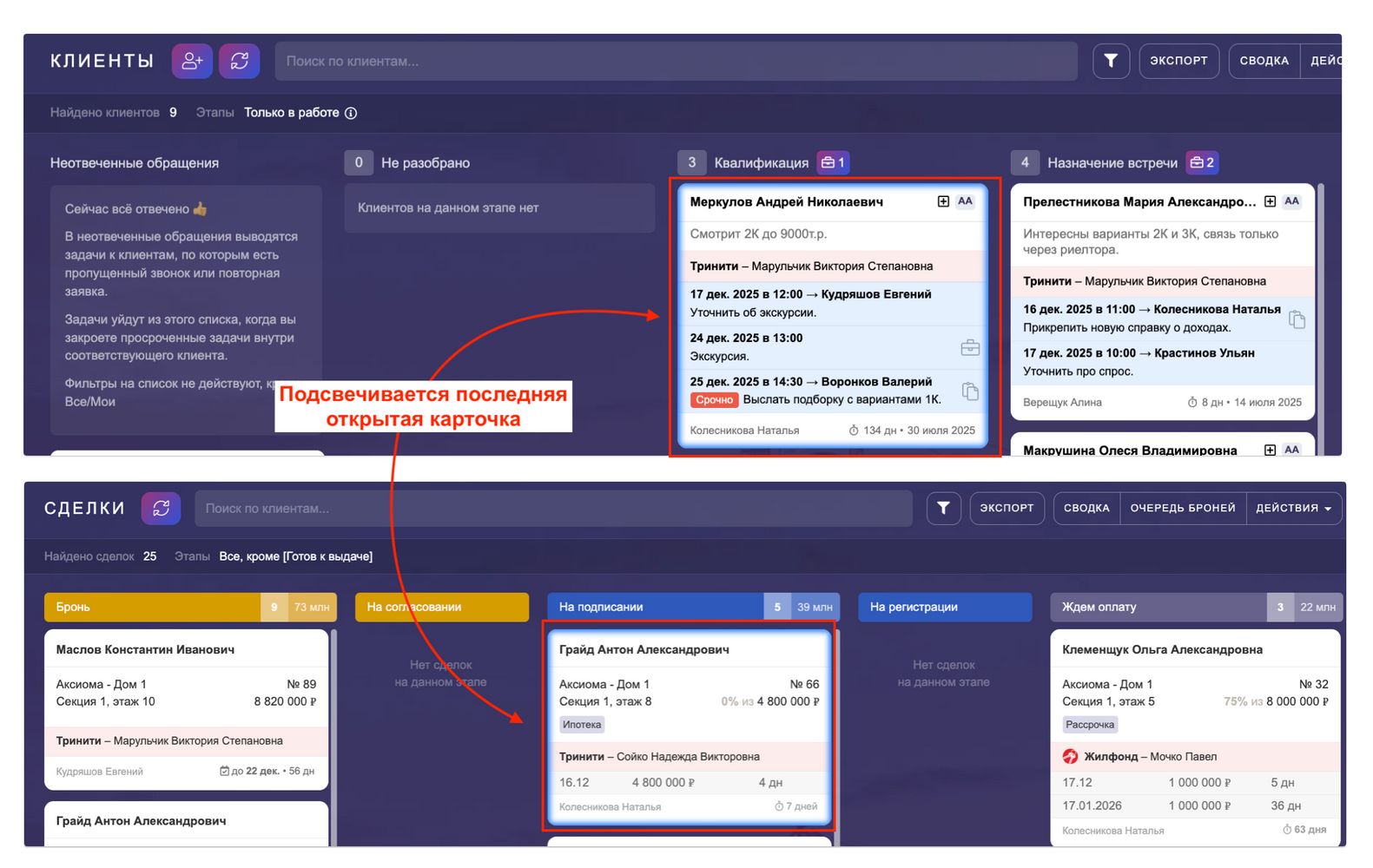Click the 17.01.2026 payment row

pos(1195,806)
